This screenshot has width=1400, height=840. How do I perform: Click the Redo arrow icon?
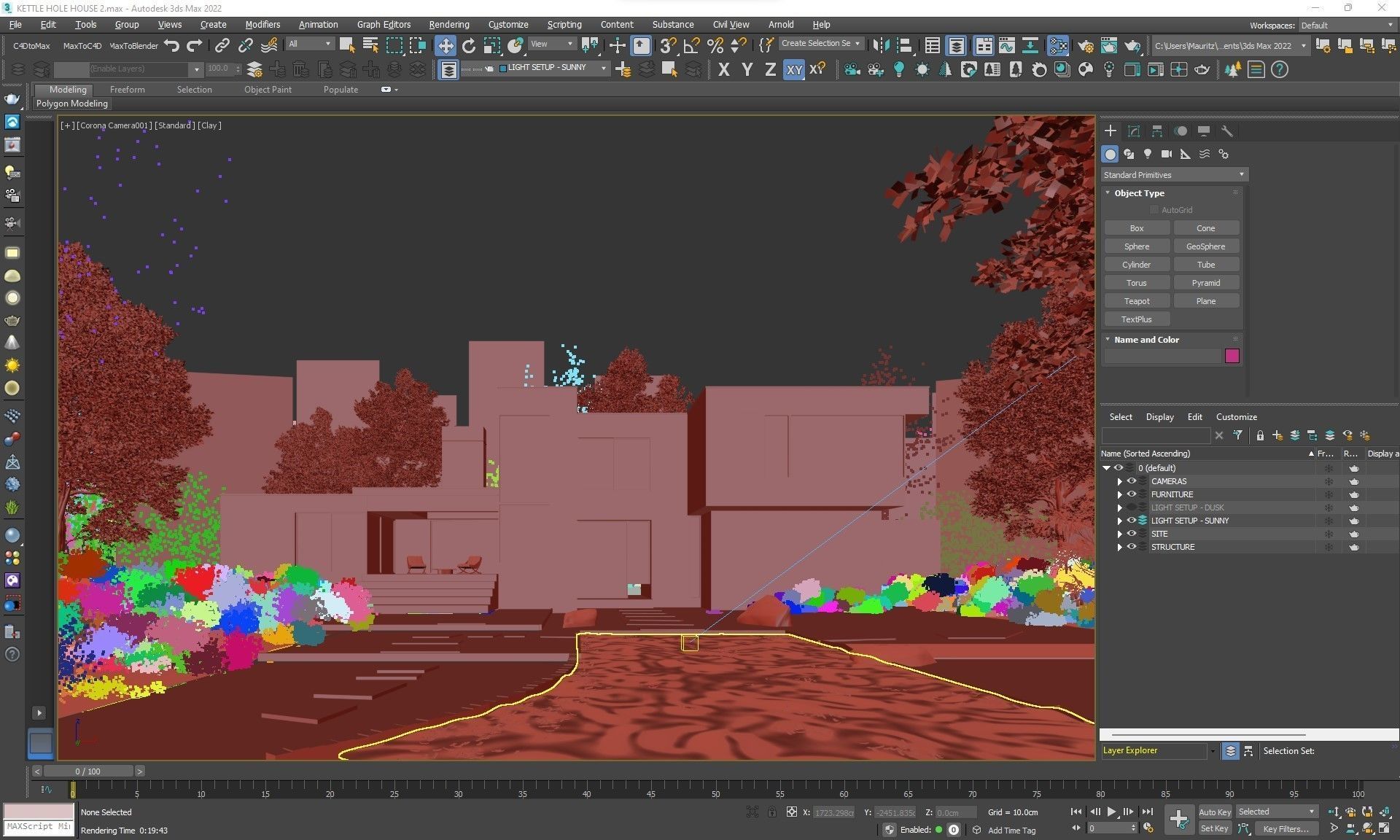pos(195,45)
